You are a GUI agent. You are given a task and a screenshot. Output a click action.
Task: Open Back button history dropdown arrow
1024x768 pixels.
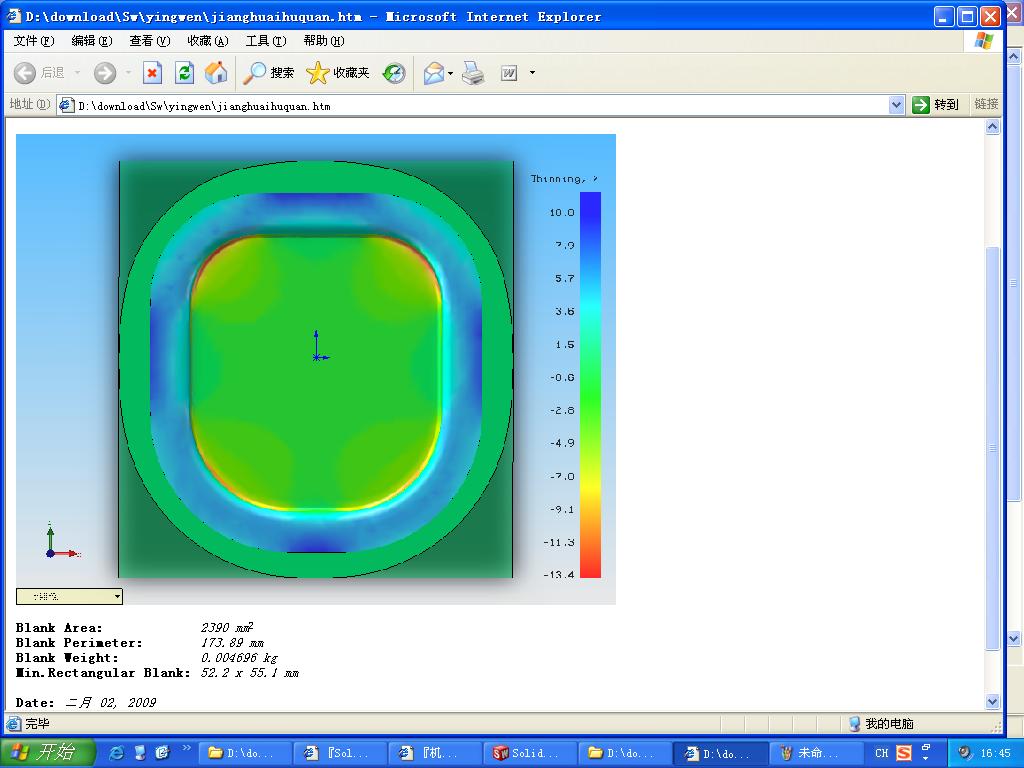[x=77, y=72]
